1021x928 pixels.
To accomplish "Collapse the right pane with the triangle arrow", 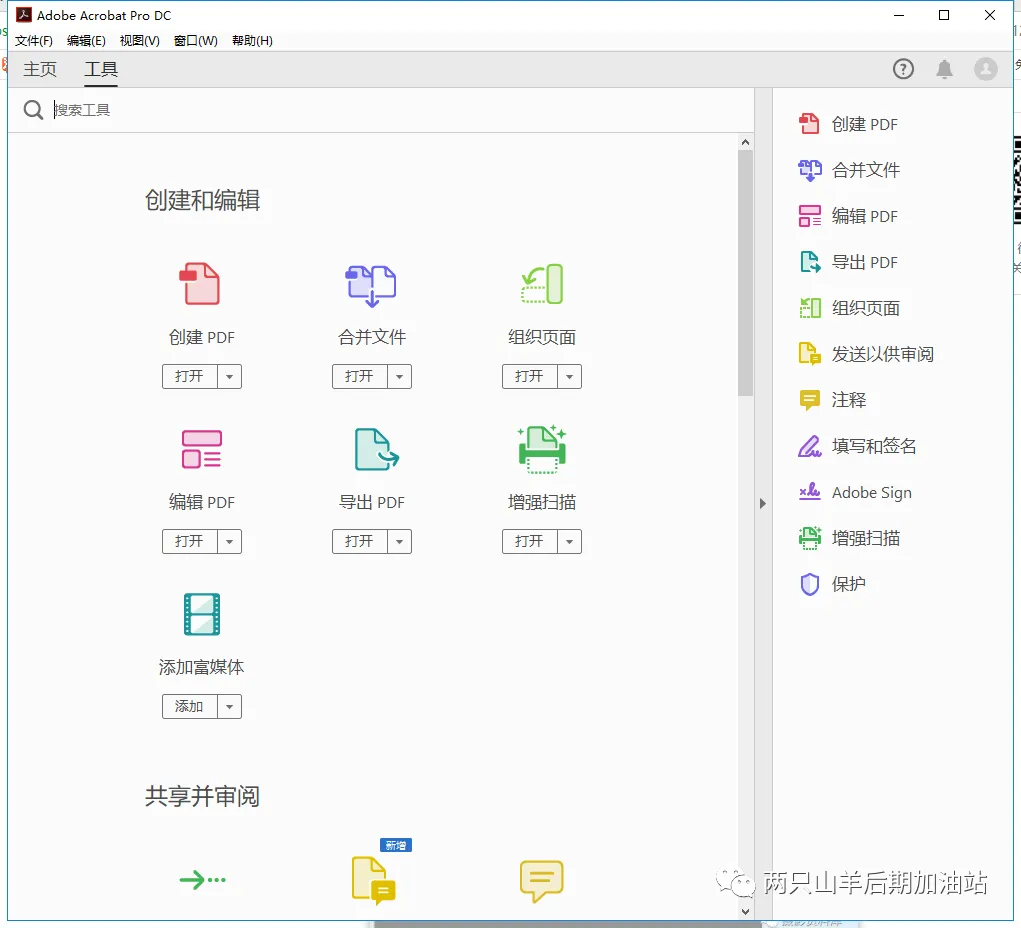I will tap(762, 503).
